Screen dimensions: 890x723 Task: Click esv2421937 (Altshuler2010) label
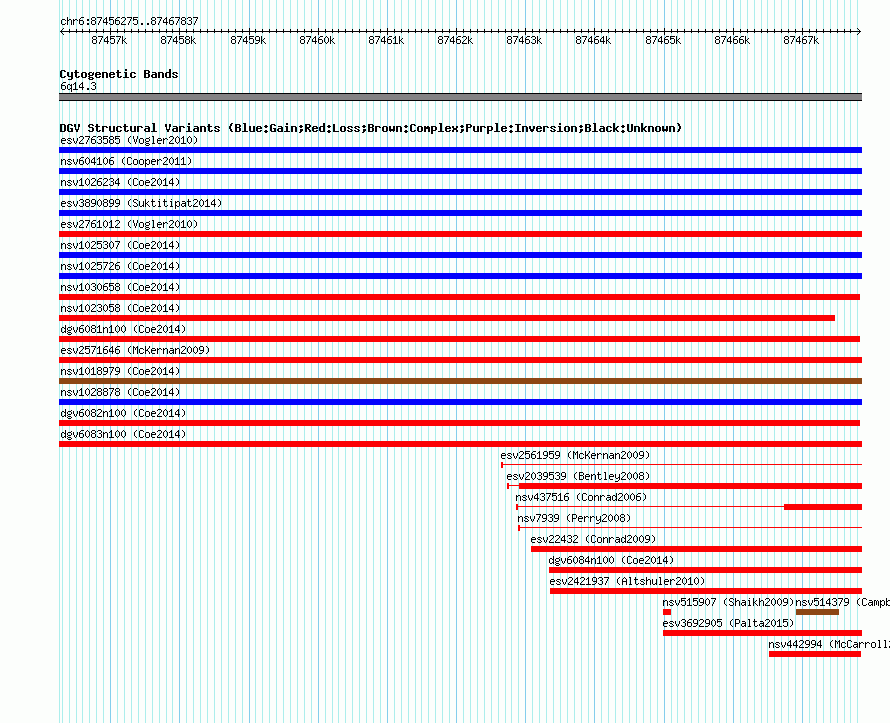tap(627, 581)
